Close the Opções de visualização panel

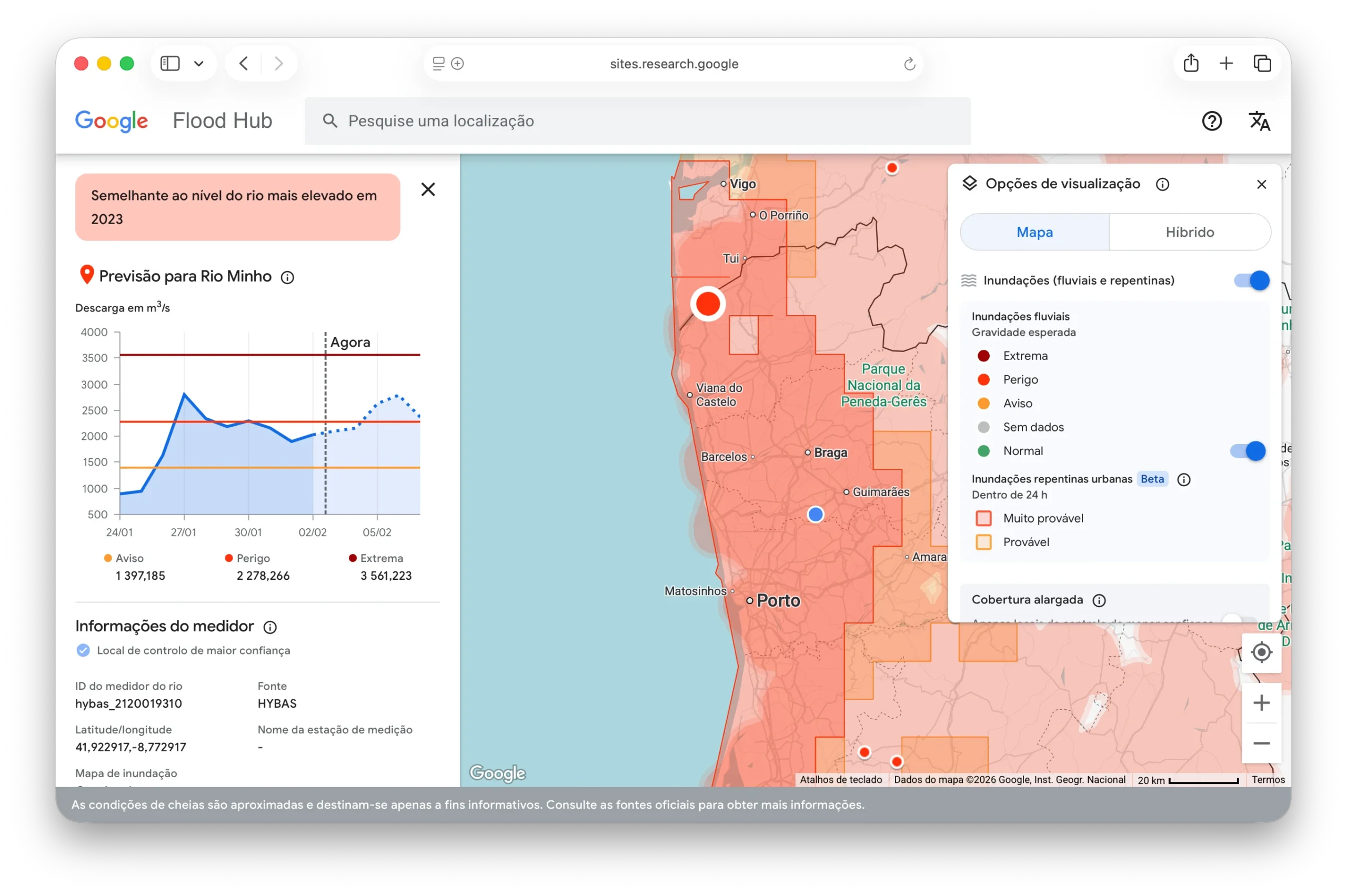pyautogui.click(x=1261, y=185)
